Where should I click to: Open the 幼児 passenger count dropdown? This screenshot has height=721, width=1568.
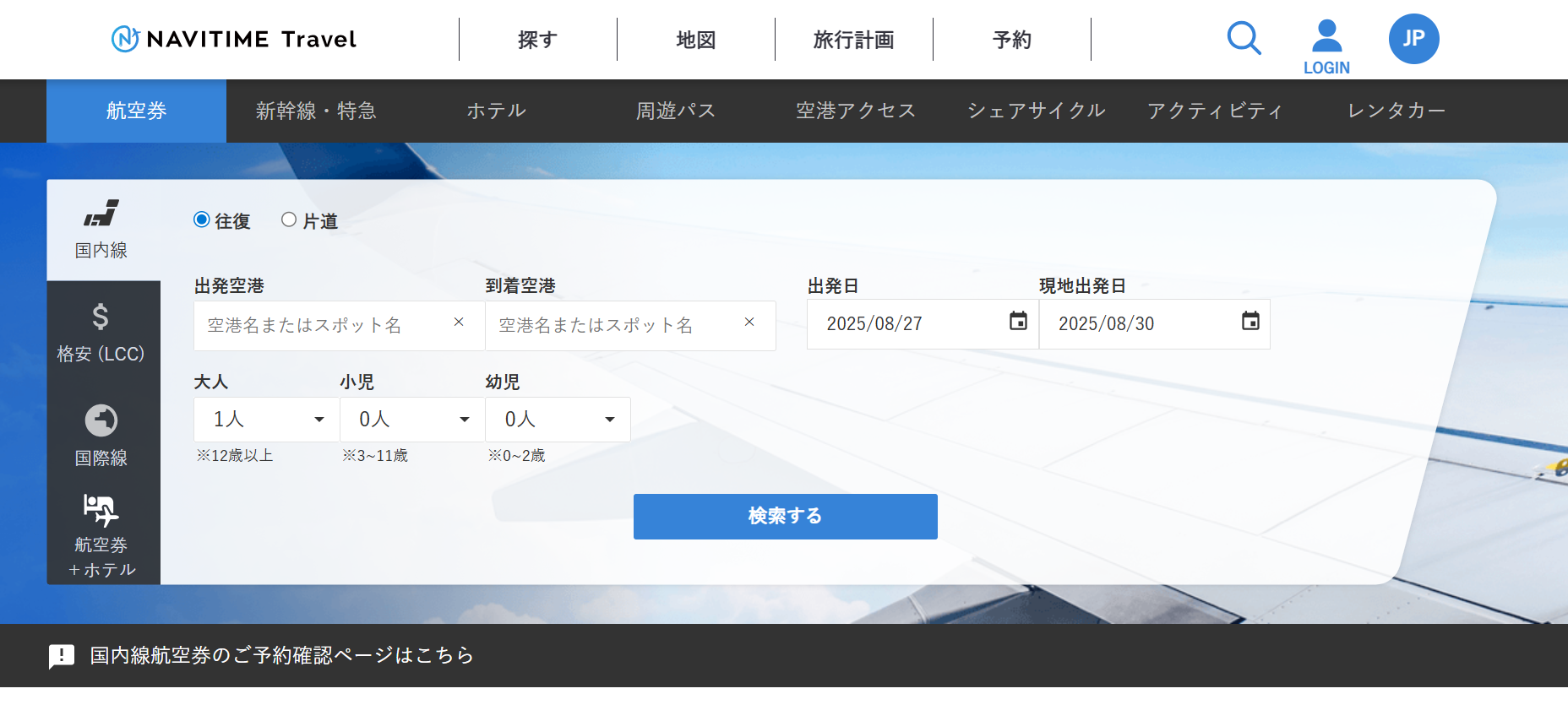coord(558,420)
